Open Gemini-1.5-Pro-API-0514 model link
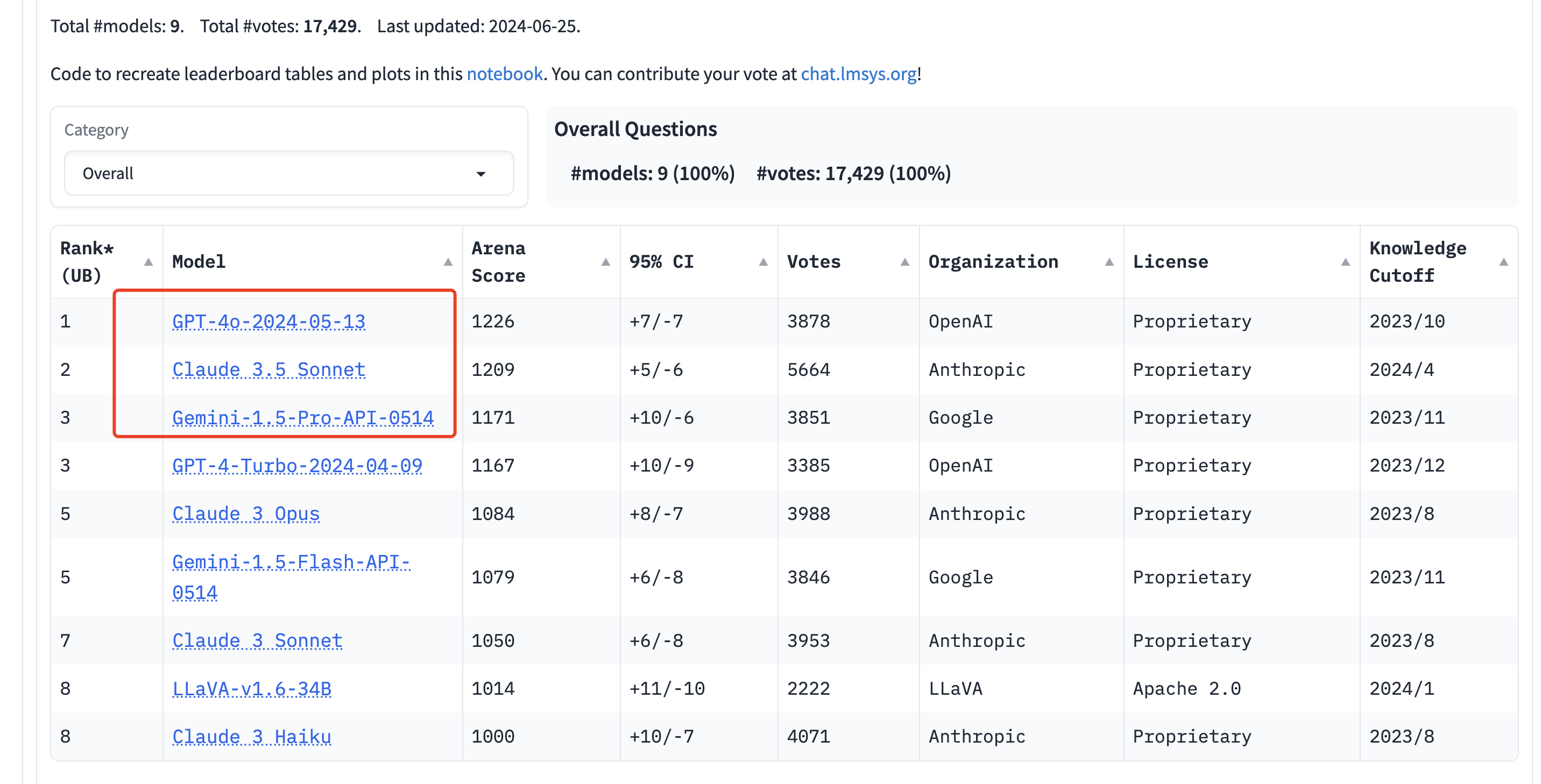 [303, 417]
